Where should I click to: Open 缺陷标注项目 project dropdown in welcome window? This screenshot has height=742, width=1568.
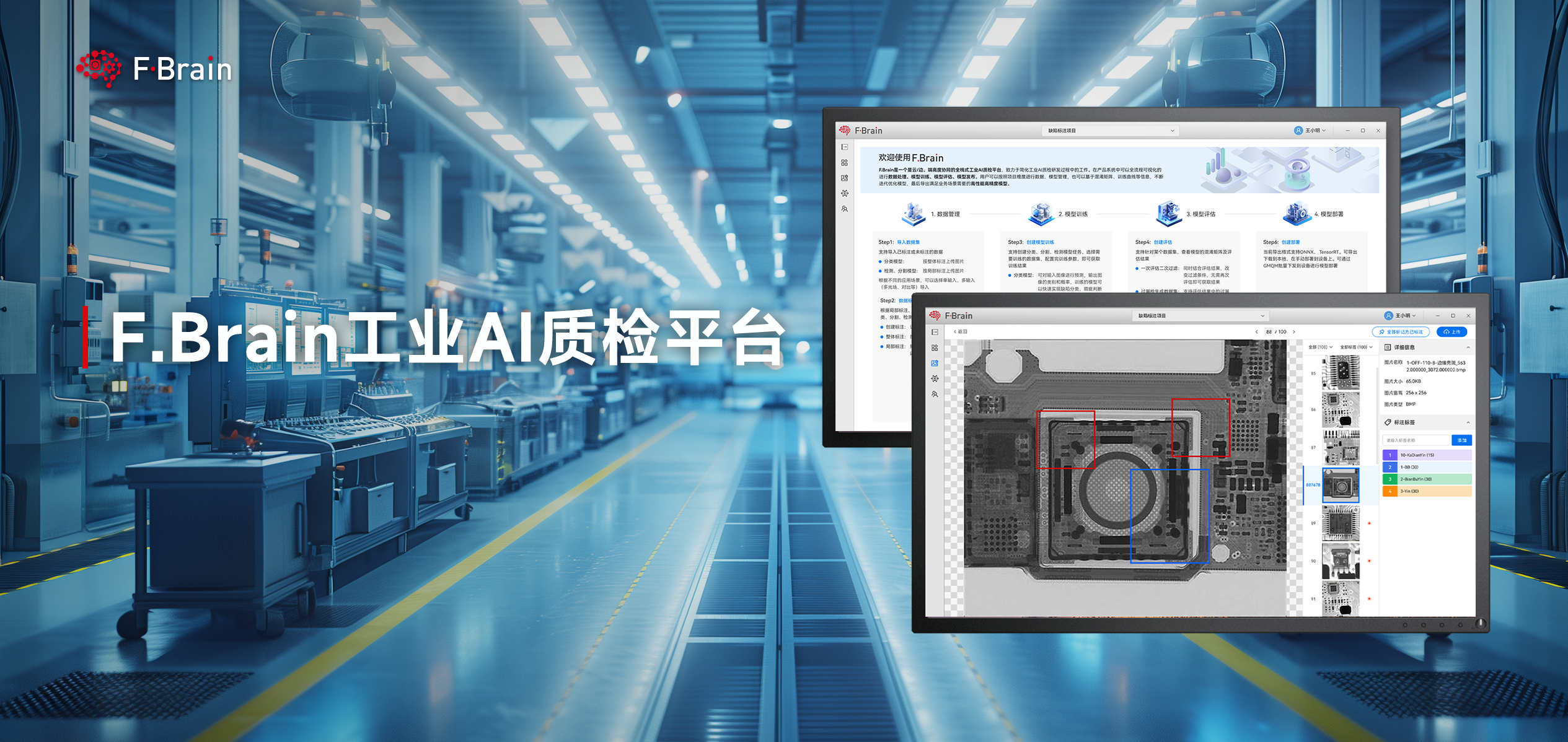click(x=1109, y=131)
